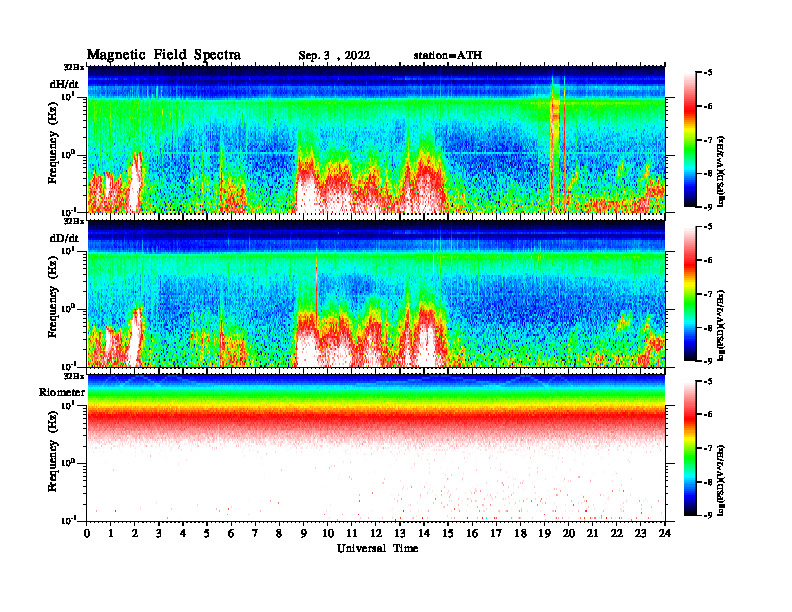The width and height of the screenshot is (792, 612).
Task: Click hour "3" on the Universal Time axis
Action: click(159, 534)
